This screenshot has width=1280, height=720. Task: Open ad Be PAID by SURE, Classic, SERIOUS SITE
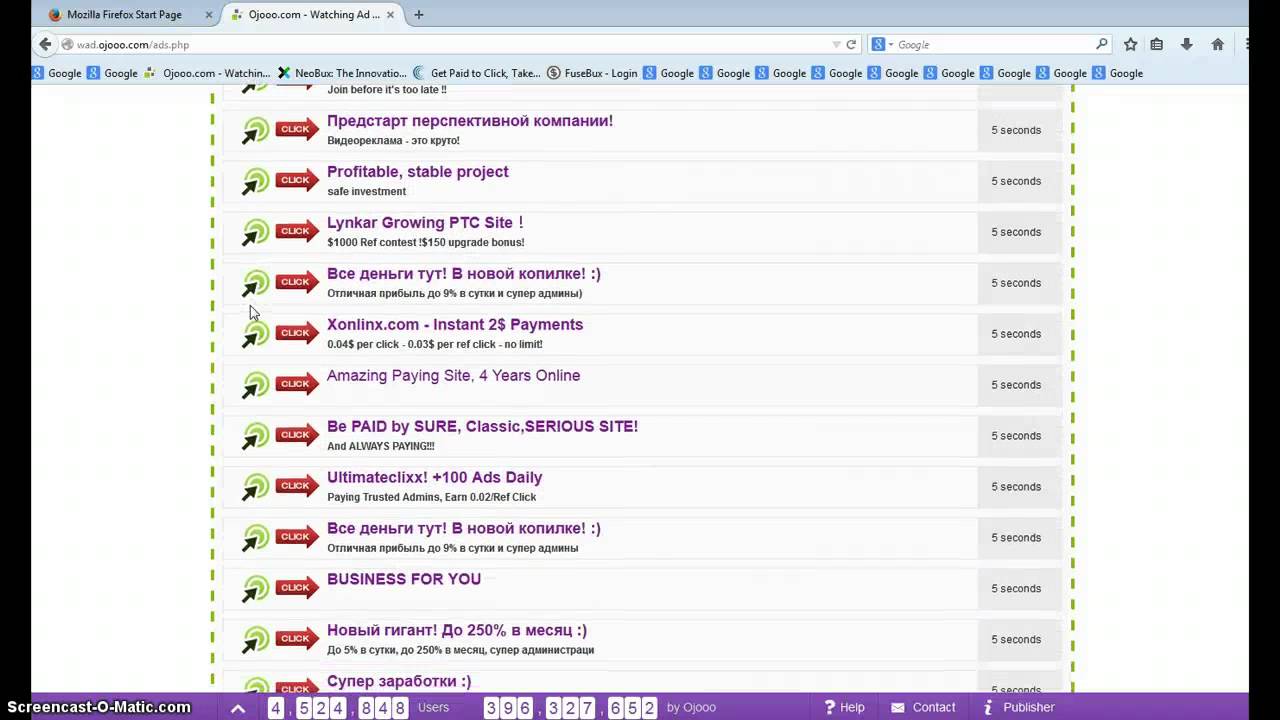click(482, 427)
